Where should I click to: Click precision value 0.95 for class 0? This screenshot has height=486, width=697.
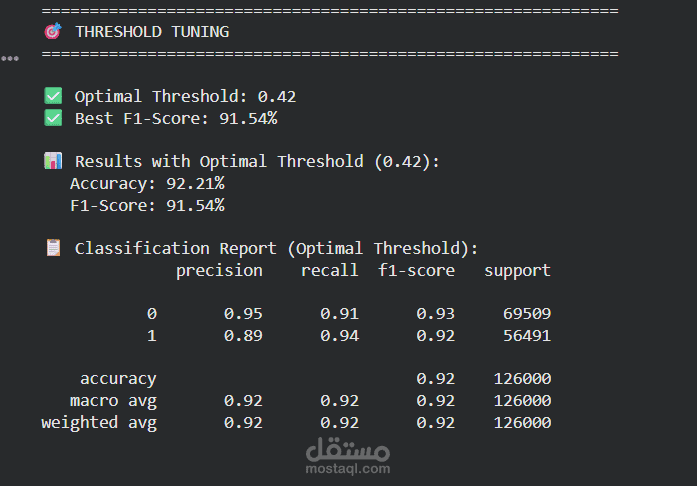pyautogui.click(x=243, y=313)
